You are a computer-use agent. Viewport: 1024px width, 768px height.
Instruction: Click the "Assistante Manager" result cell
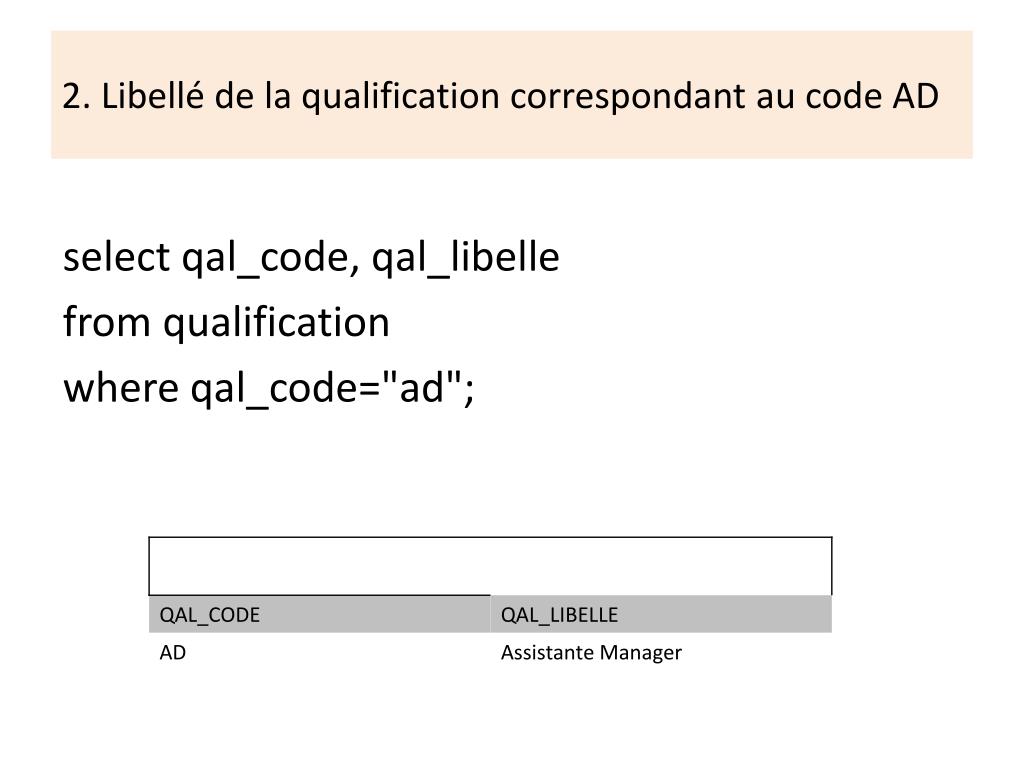click(x=591, y=653)
